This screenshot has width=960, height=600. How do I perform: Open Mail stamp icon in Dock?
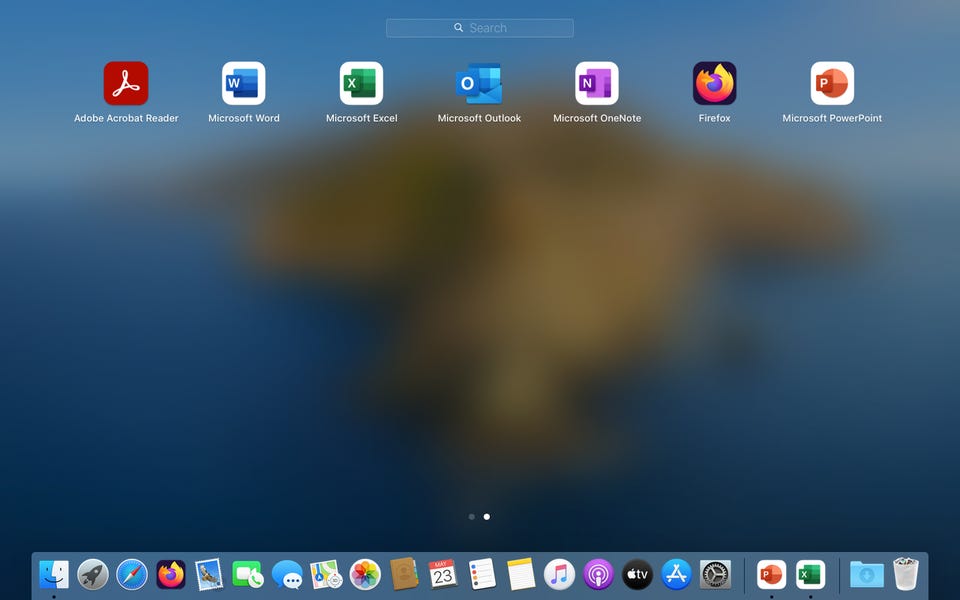pos(209,575)
